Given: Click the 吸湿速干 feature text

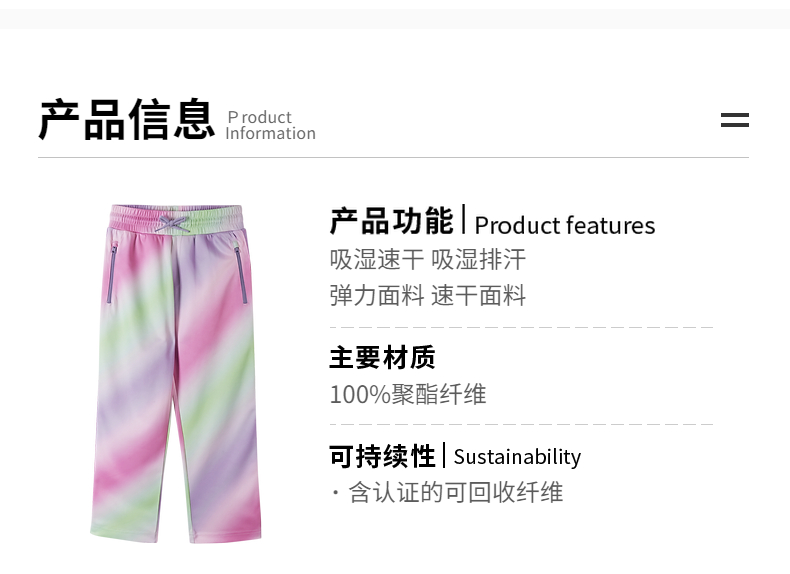Looking at the screenshot, I should point(377,260).
